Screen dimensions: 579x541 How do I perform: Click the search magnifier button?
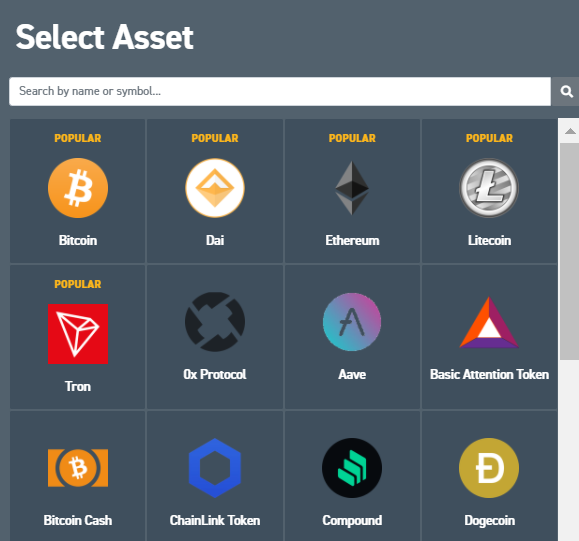[x=566, y=91]
